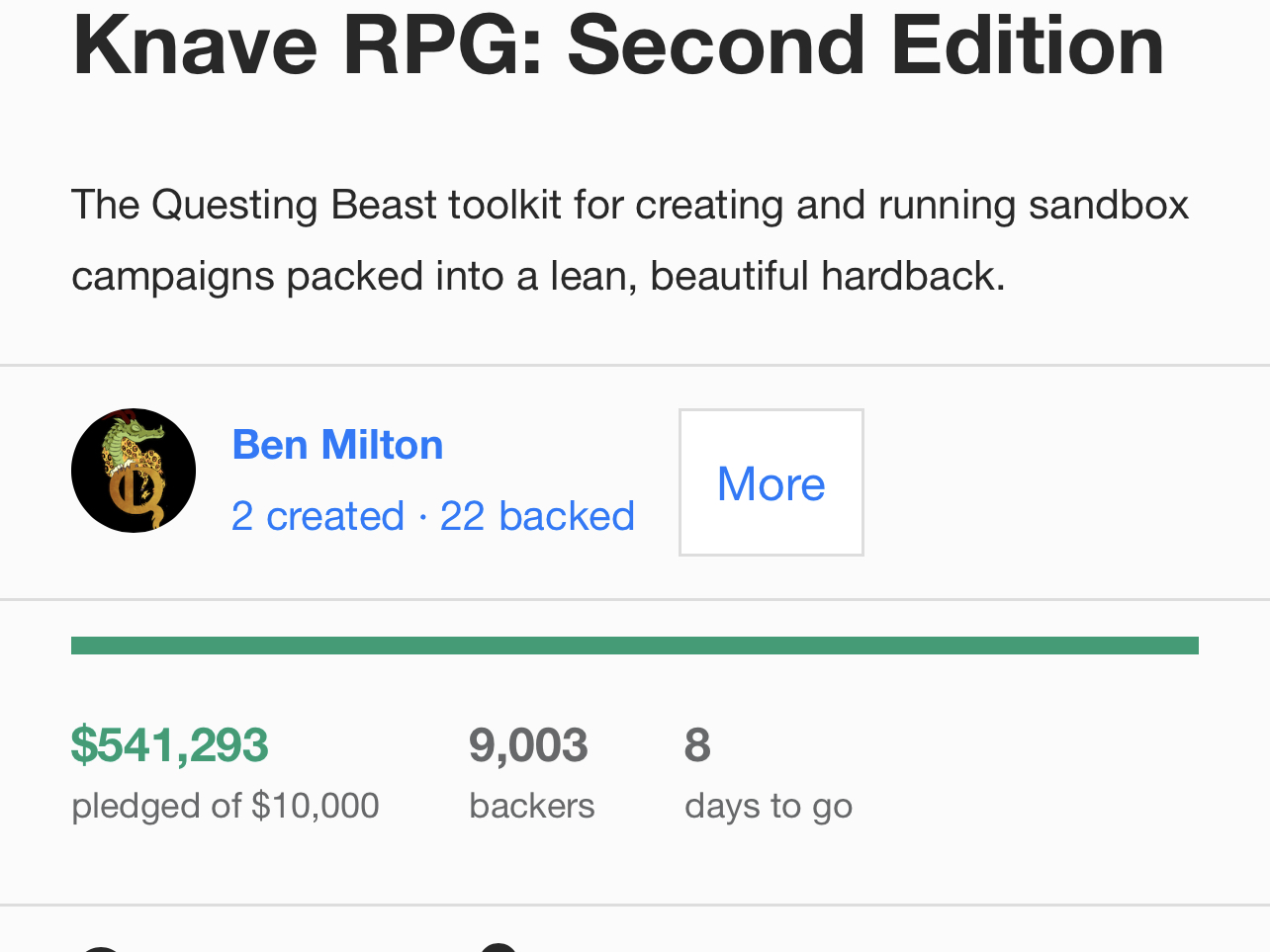The width and height of the screenshot is (1270, 952).
Task: Click the '22 backed' projects text
Action: [x=537, y=516]
